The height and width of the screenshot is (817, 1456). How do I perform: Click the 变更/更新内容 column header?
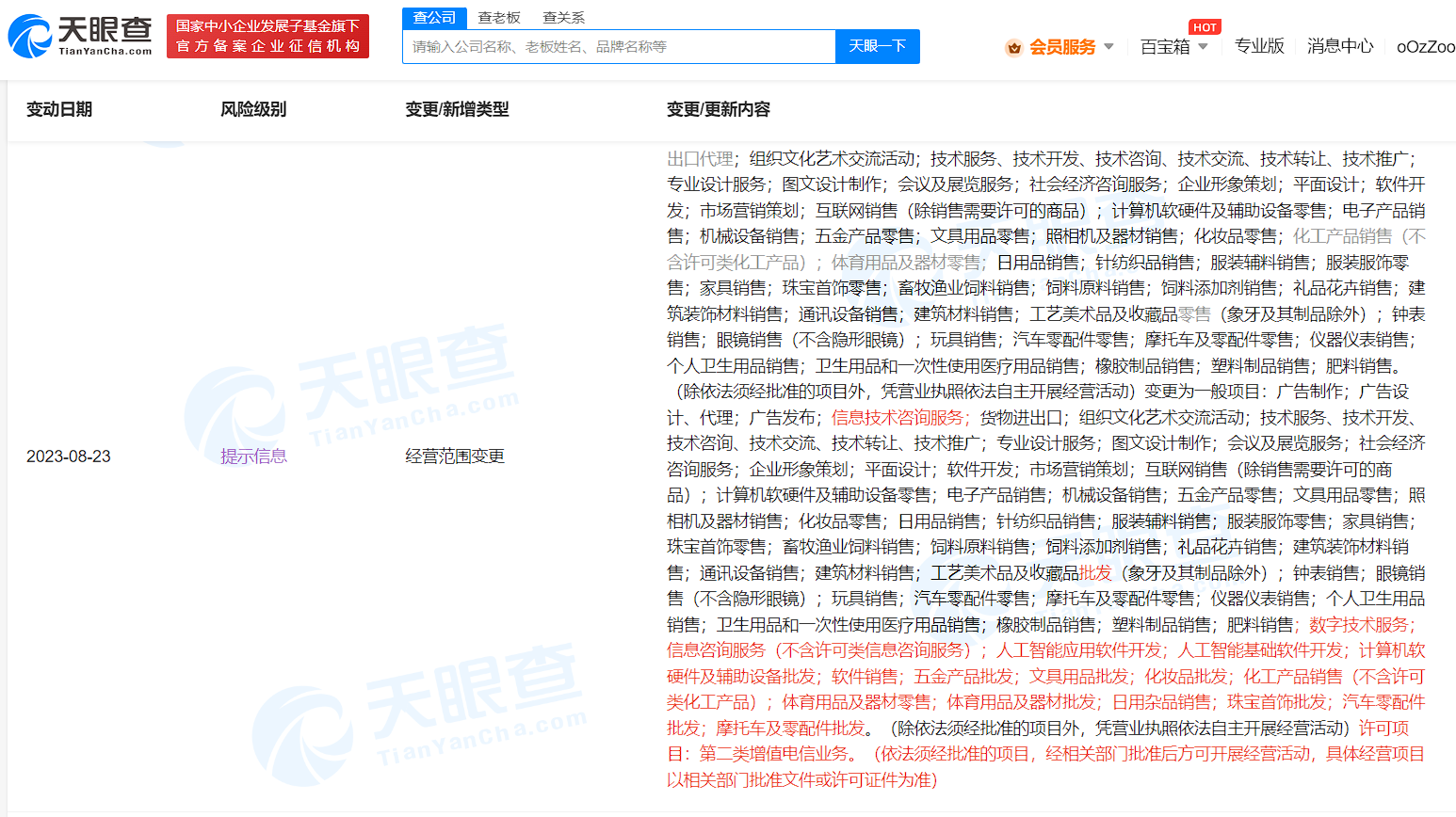(719, 109)
